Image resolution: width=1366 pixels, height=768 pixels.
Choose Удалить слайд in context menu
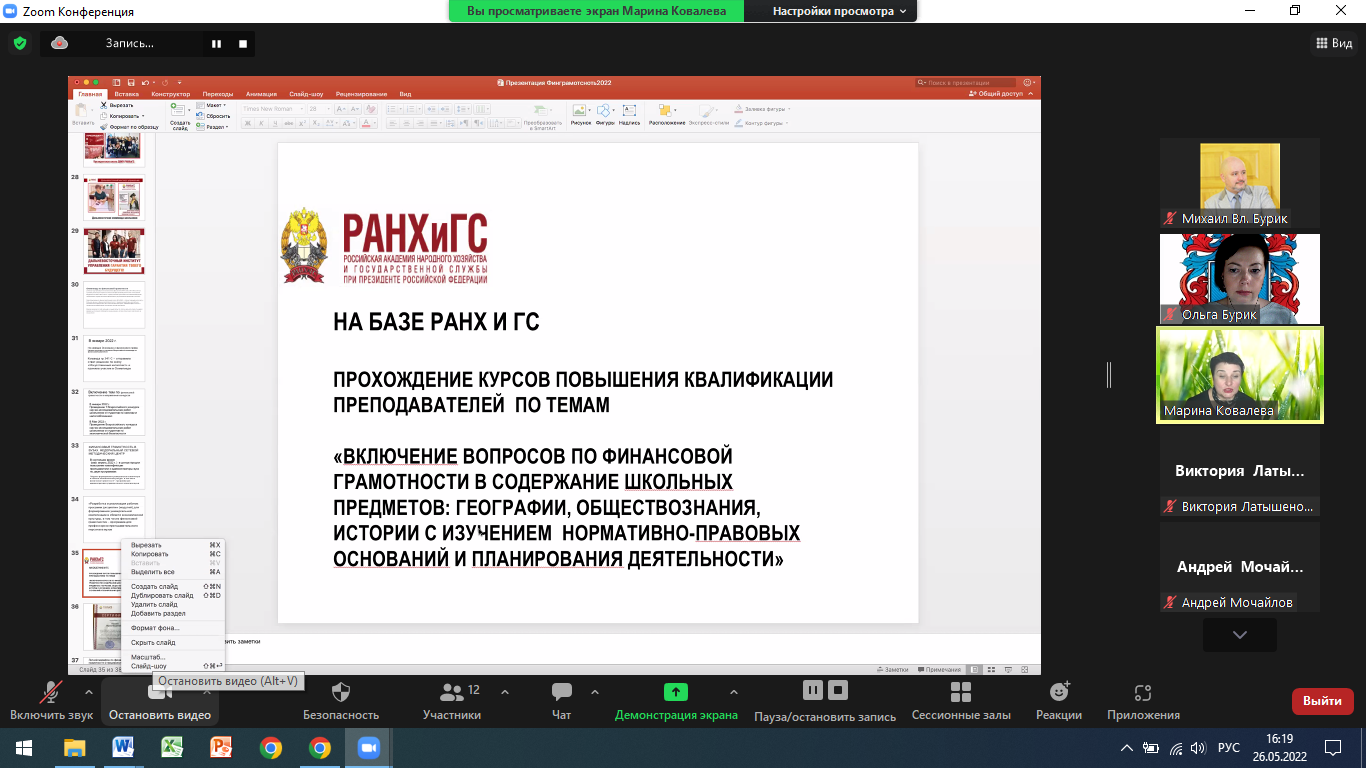(173, 604)
